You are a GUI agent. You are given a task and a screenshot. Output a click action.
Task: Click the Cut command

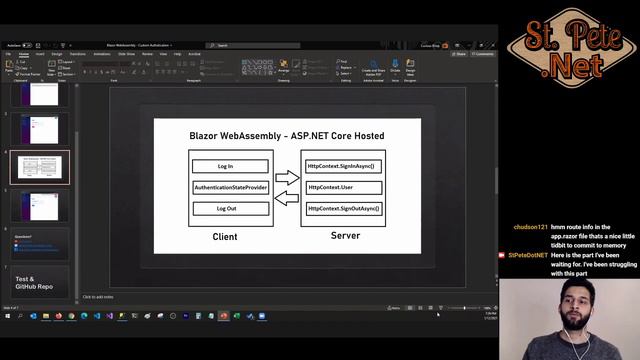[20, 62]
